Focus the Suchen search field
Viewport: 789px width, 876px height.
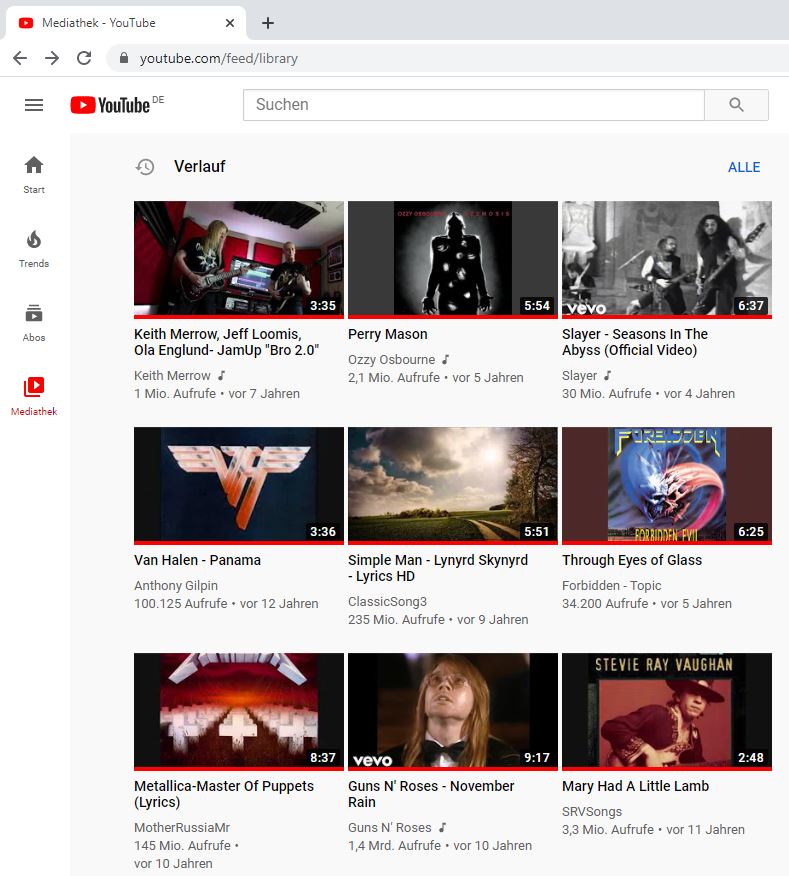pos(473,104)
